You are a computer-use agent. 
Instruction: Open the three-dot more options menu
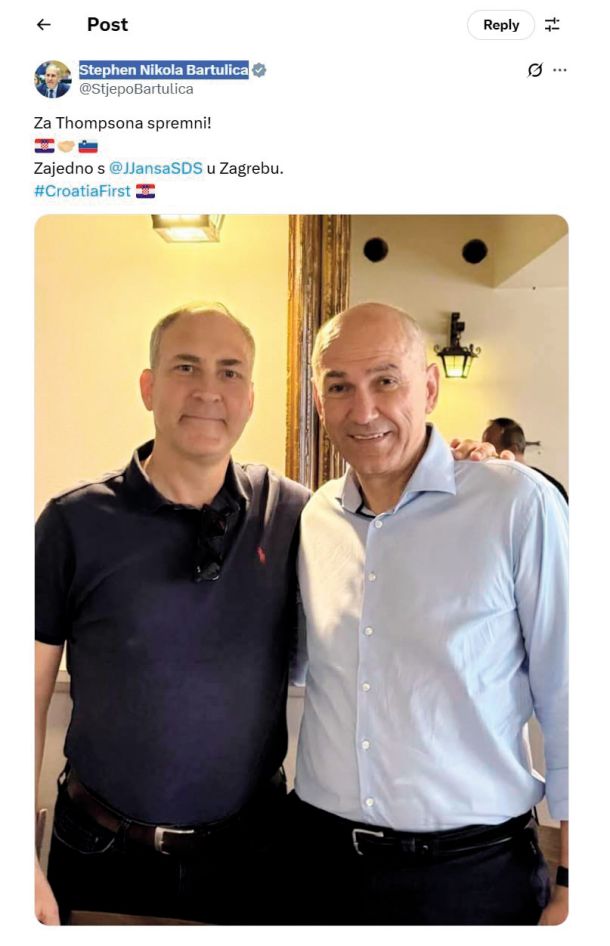point(559,70)
